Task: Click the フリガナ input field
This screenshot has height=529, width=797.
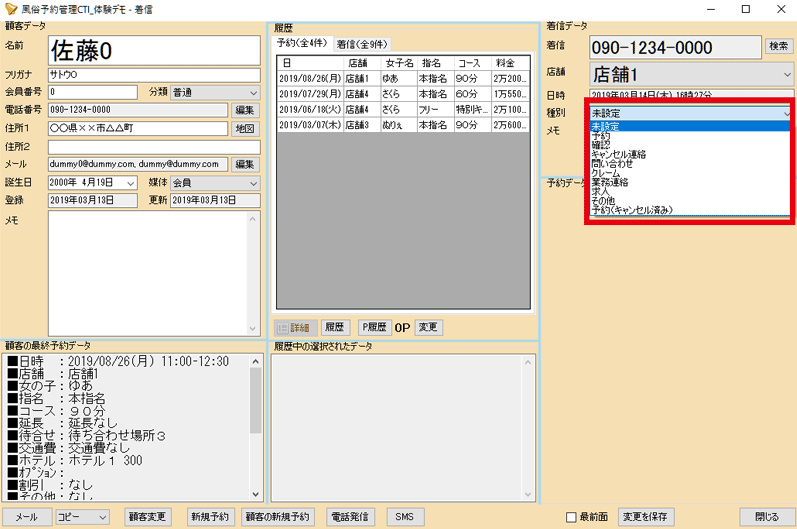Action: pyautogui.click(x=154, y=75)
